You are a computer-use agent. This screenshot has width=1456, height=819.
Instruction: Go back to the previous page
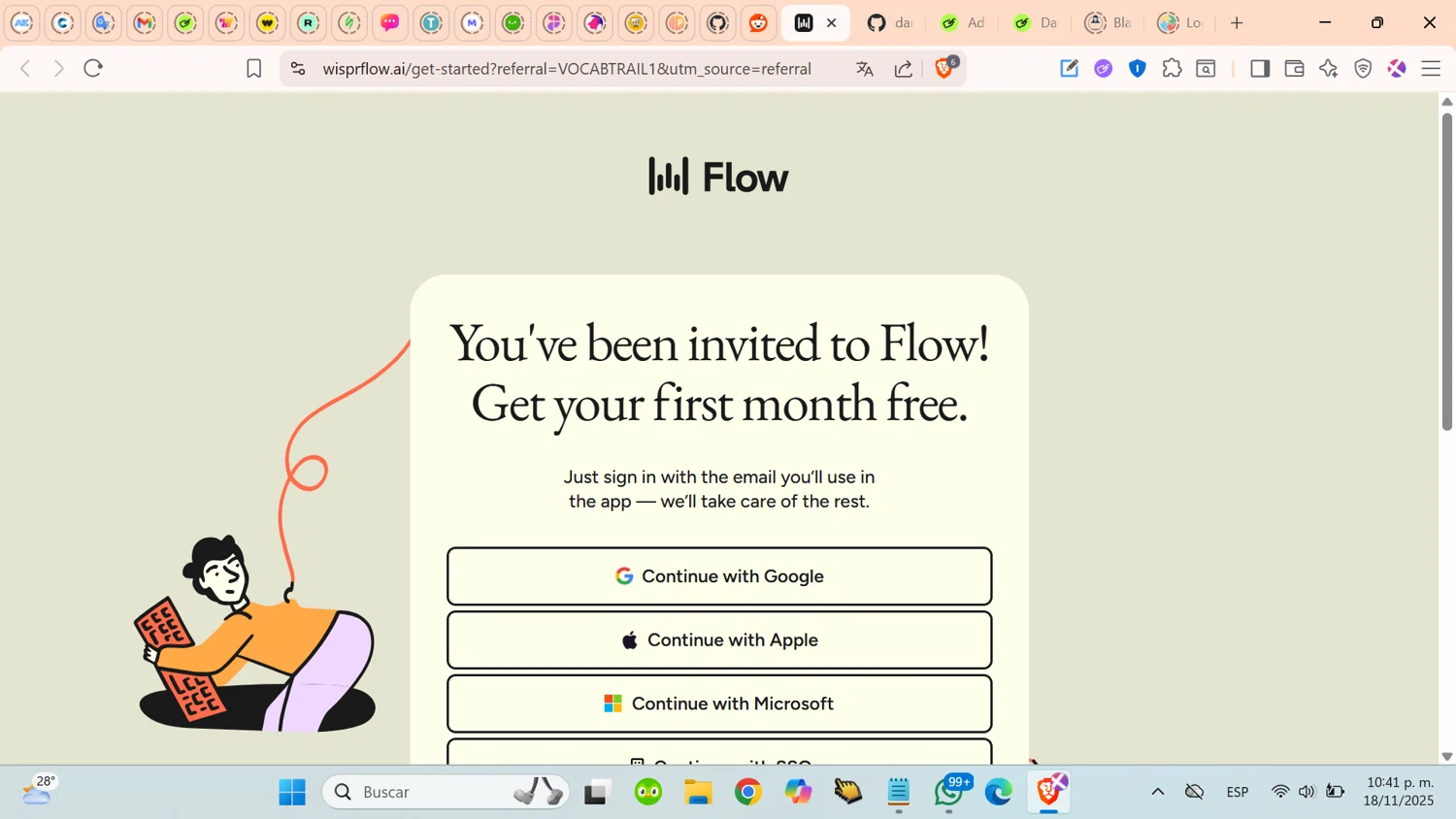[x=26, y=68]
